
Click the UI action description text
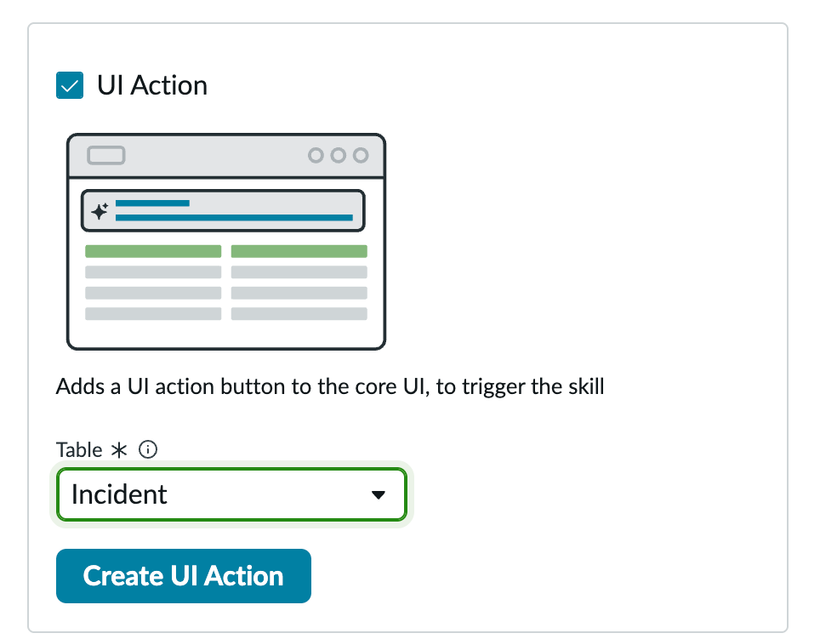330,386
